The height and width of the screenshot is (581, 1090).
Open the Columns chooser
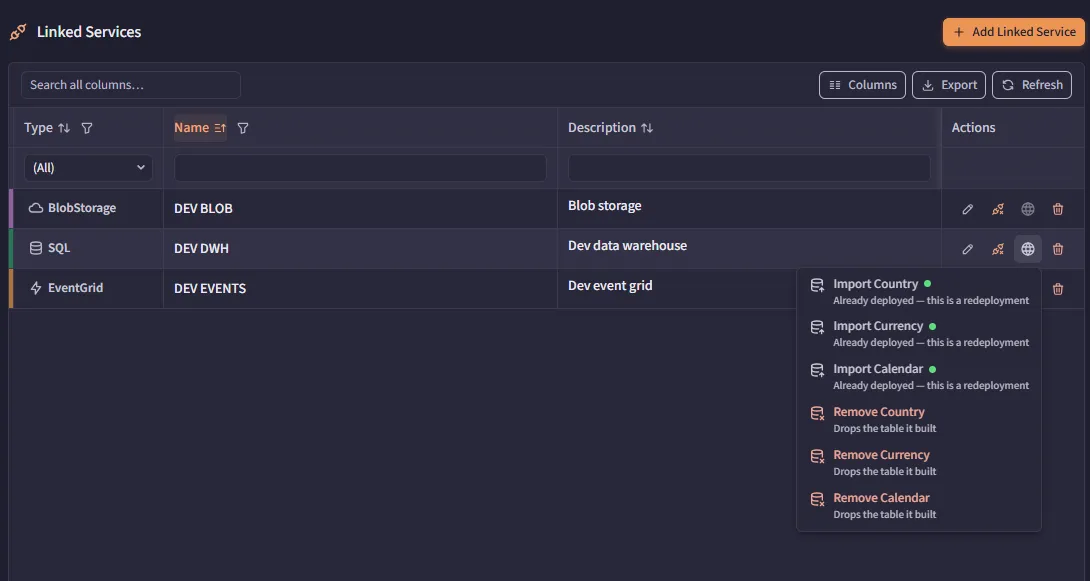tap(862, 85)
